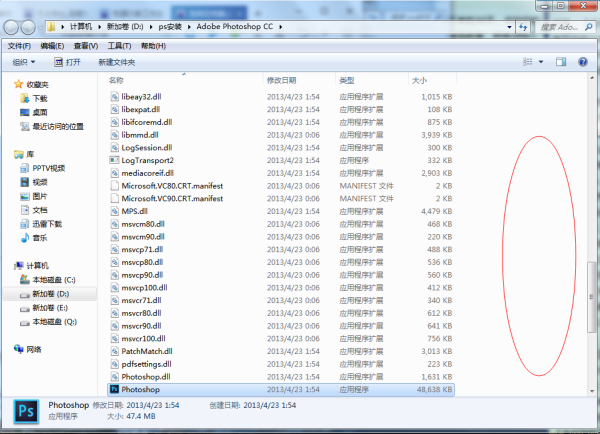Click arrow after 计算机 in breadcrumb
Viewport: 600px width, 434px height.
click(x=99, y=27)
